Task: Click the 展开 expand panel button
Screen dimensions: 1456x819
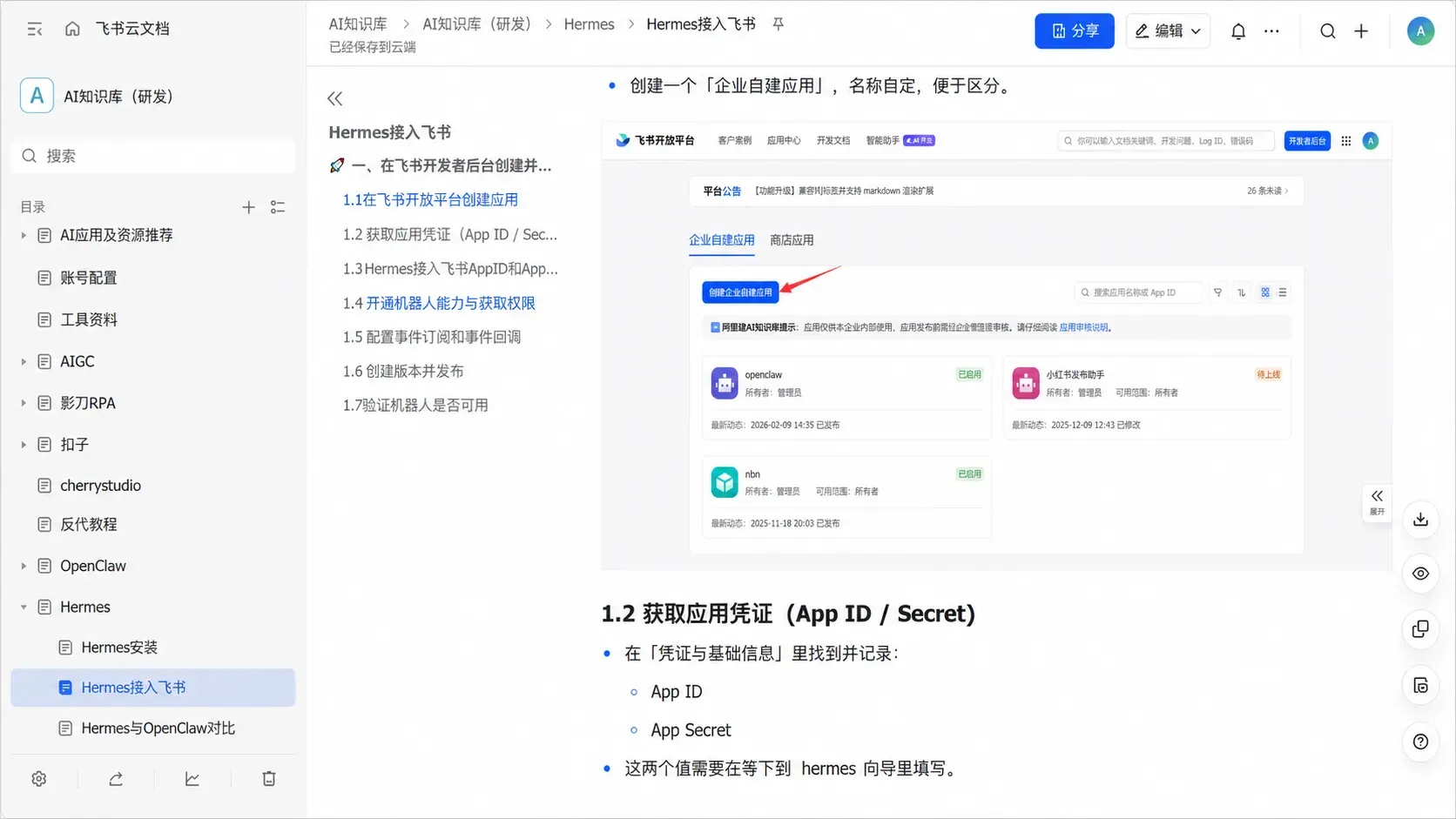Action: pyautogui.click(x=1377, y=502)
